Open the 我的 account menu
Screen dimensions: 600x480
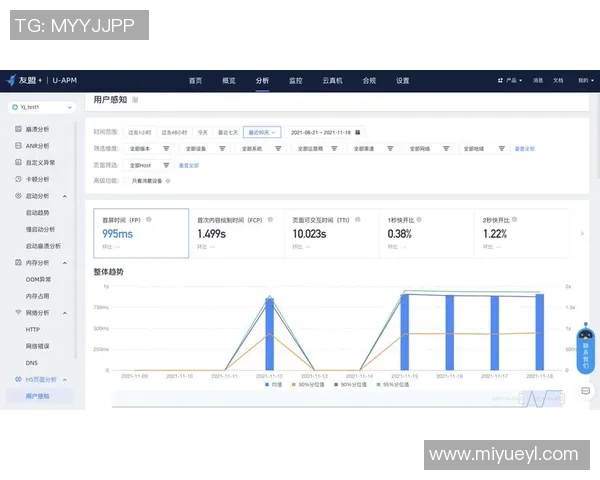[x=586, y=80]
